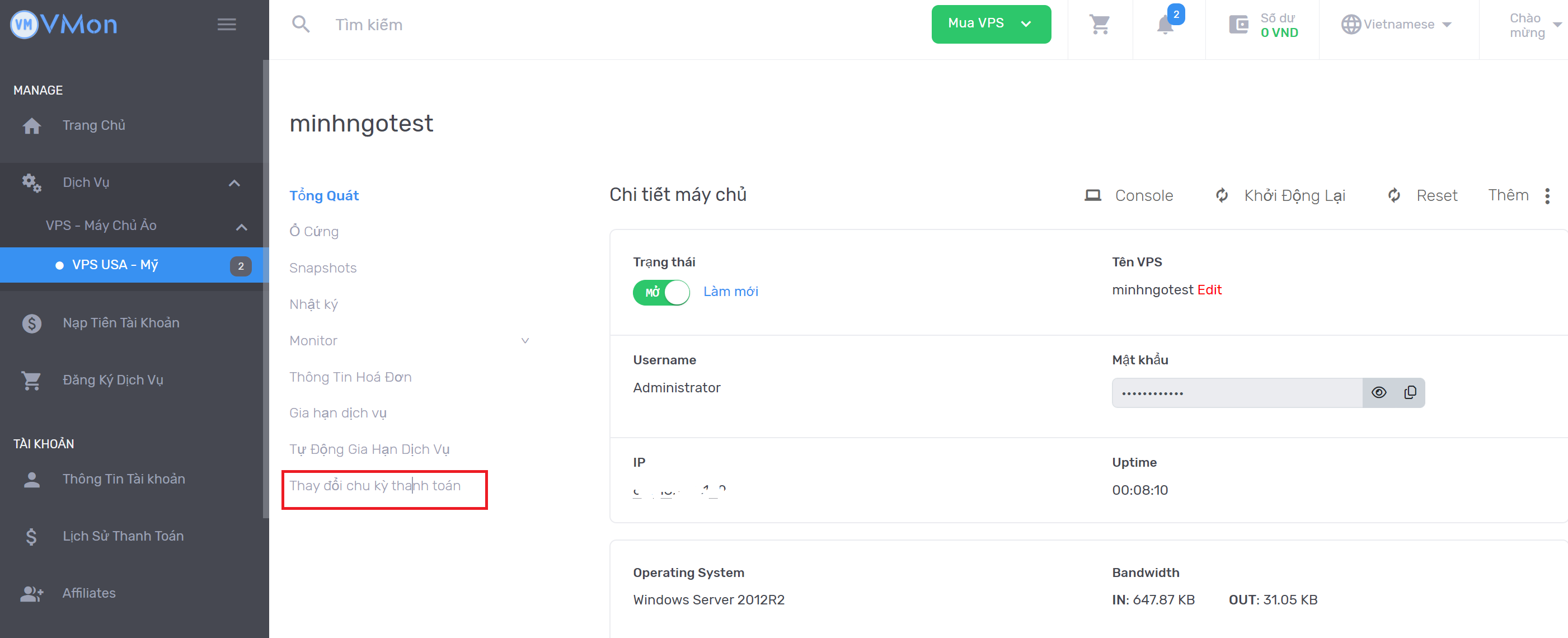Show password with eye icon
The width and height of the screenshot is (1568, 638).
click(1379, 393)
